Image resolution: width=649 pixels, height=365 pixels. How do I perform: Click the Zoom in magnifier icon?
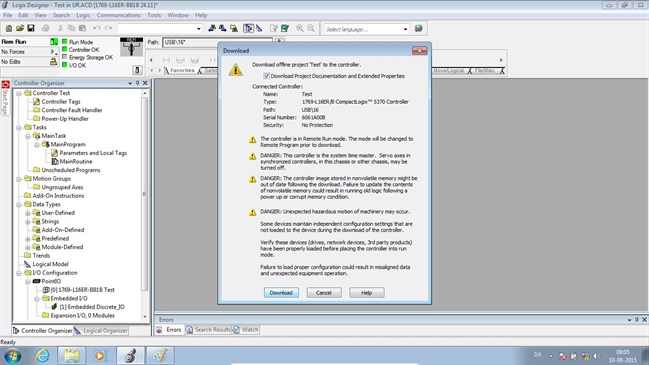[300, 29]
